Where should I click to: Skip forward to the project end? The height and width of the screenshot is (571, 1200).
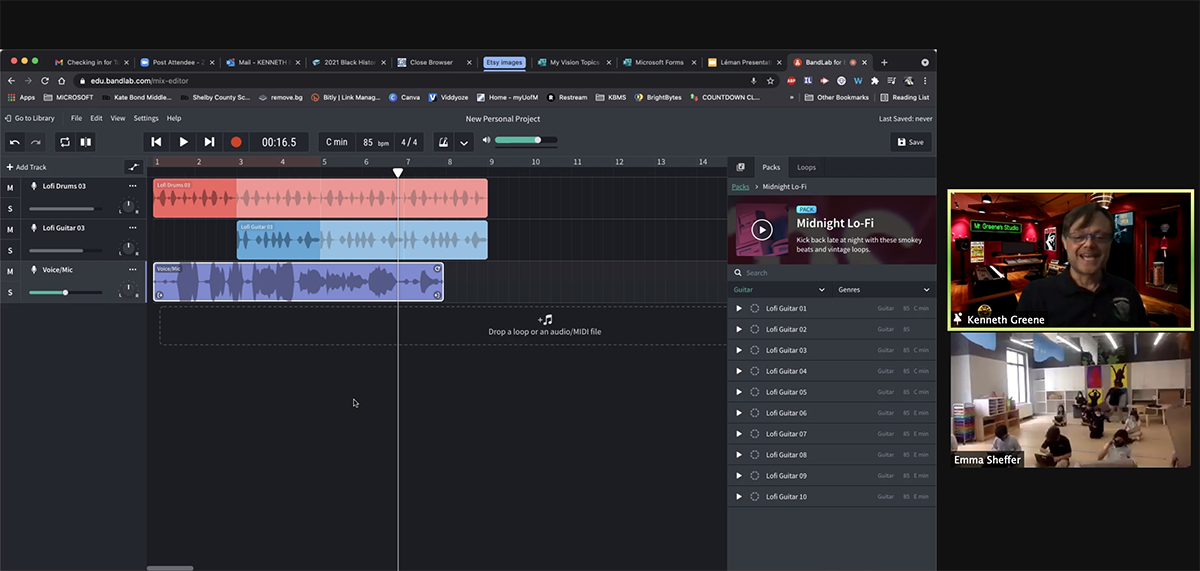point(209,142)
